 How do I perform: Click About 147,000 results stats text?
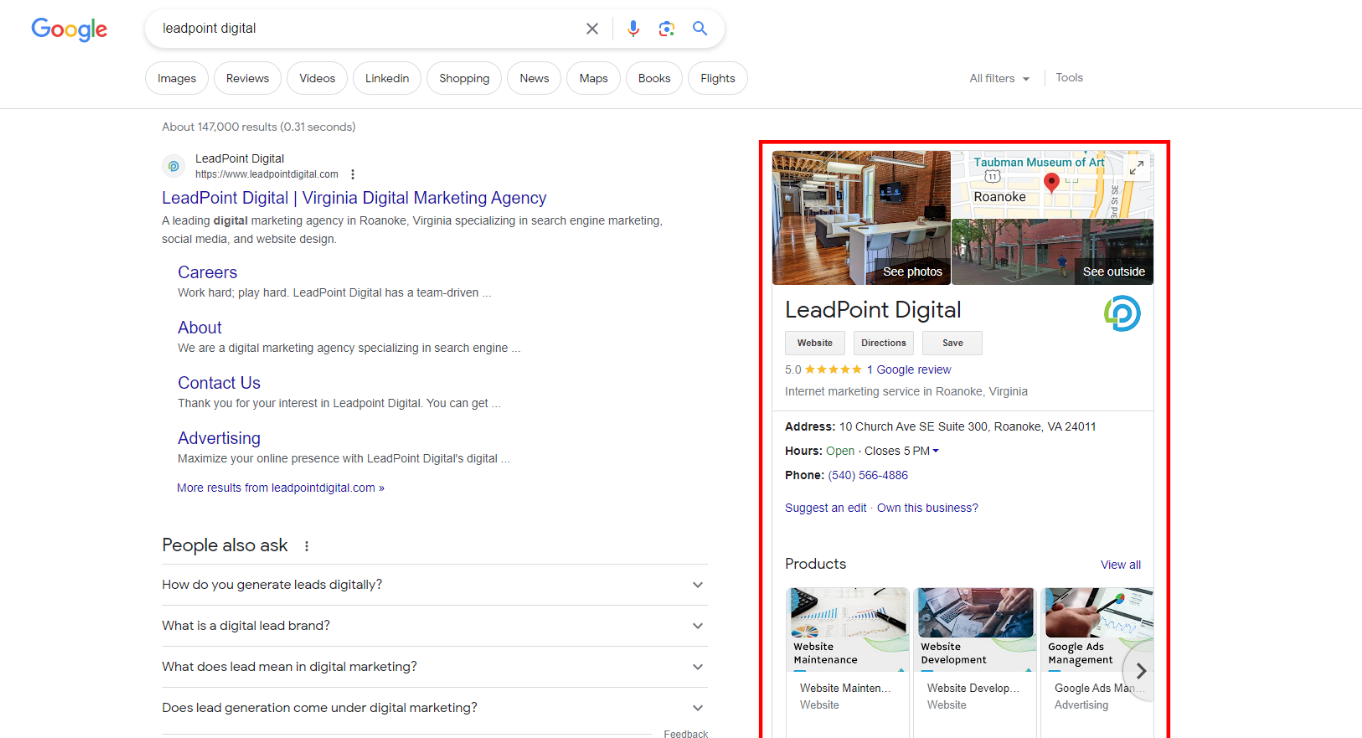[x=259, y=127]
